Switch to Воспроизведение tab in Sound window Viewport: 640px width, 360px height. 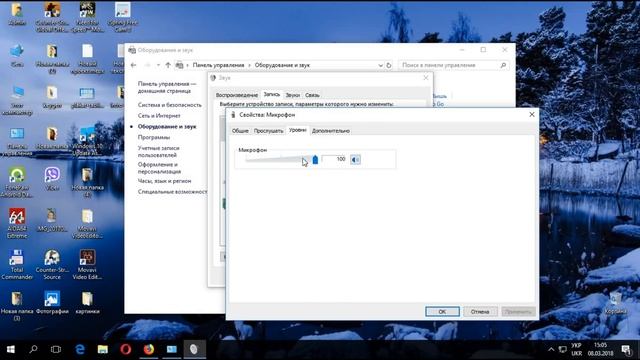coord(237,95)
